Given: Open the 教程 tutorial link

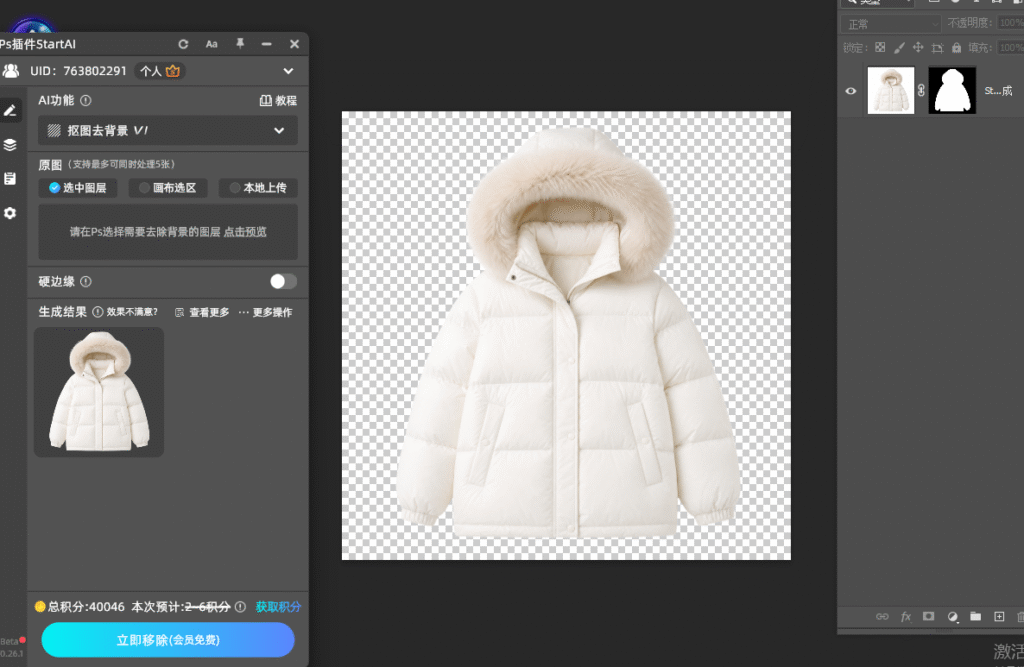Looking at the screenshot, I should 278,101.
